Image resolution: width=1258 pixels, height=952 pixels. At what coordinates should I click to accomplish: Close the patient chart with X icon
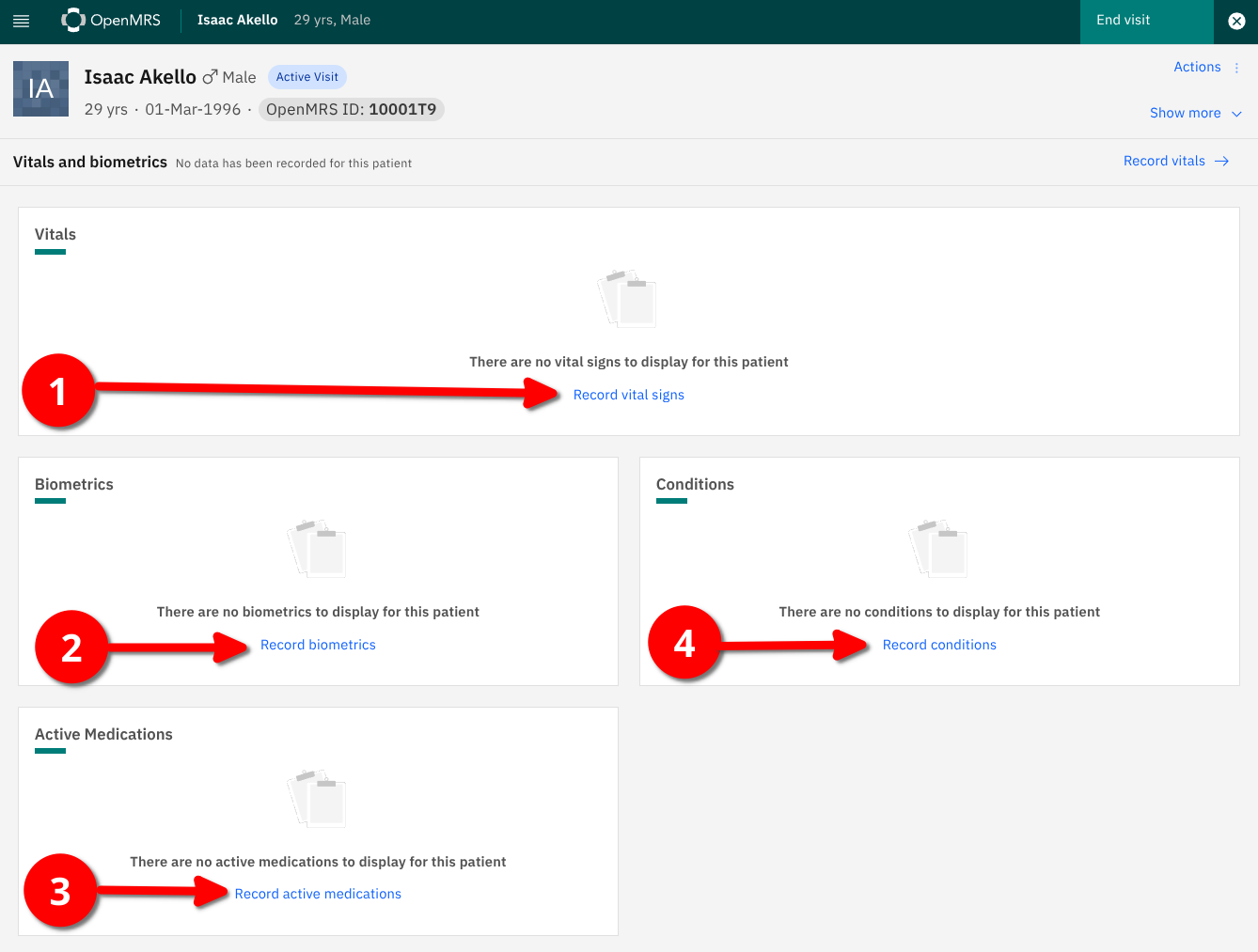pos(1236,21)
